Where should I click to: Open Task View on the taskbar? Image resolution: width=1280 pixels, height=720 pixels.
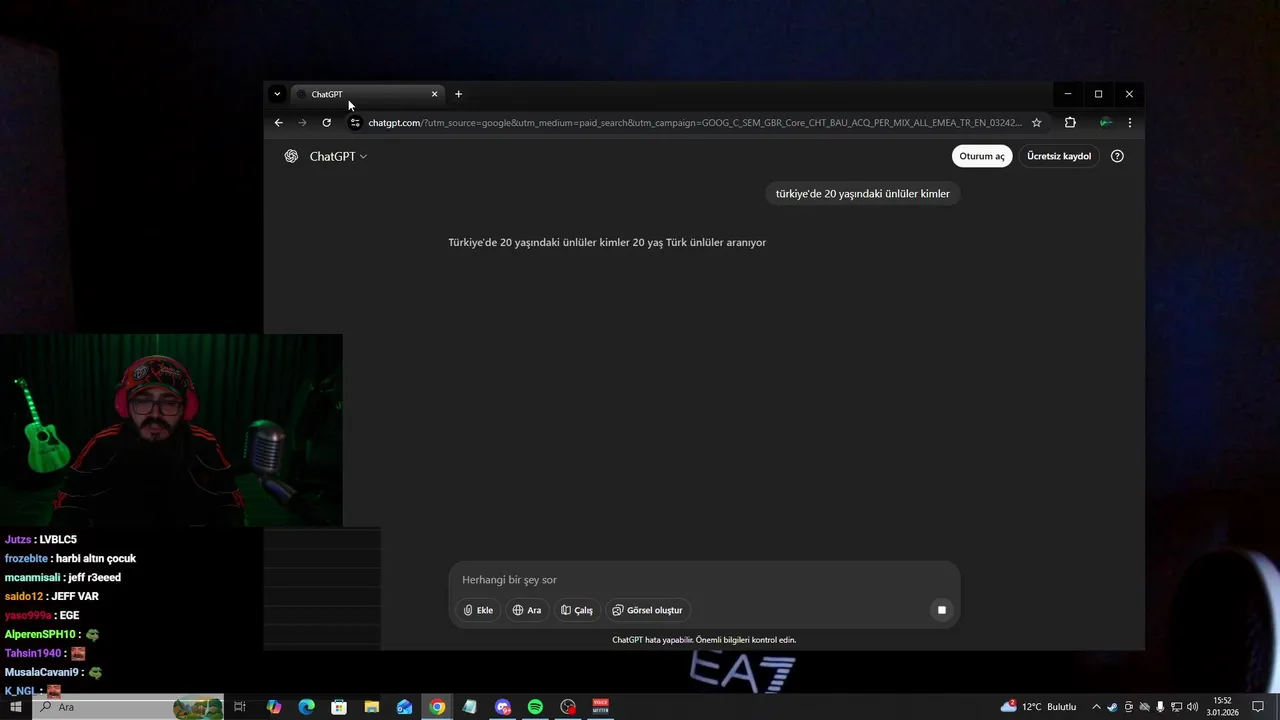(x=240, y=707)
